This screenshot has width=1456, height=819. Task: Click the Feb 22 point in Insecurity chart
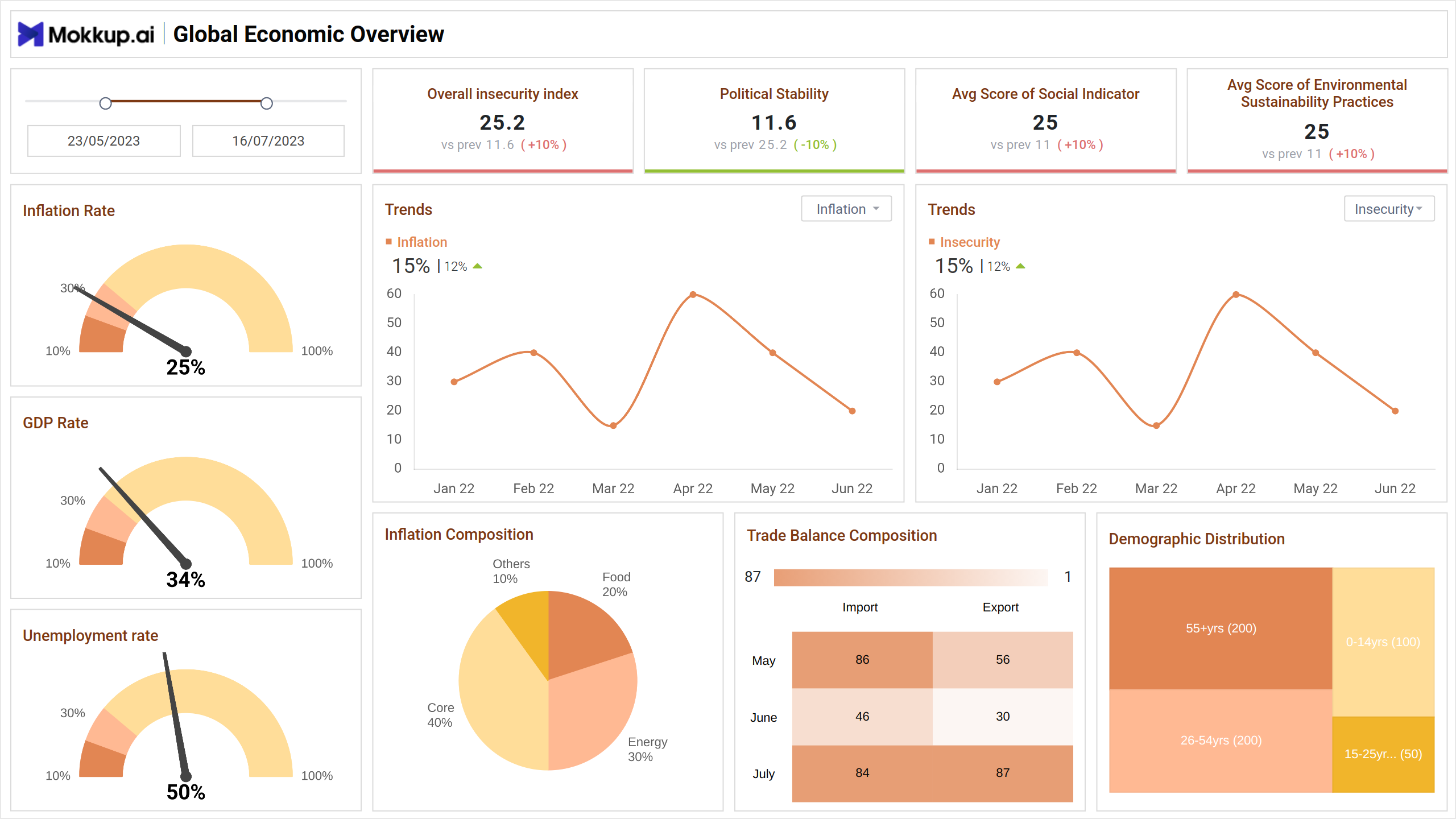[x=1077, y=353]
